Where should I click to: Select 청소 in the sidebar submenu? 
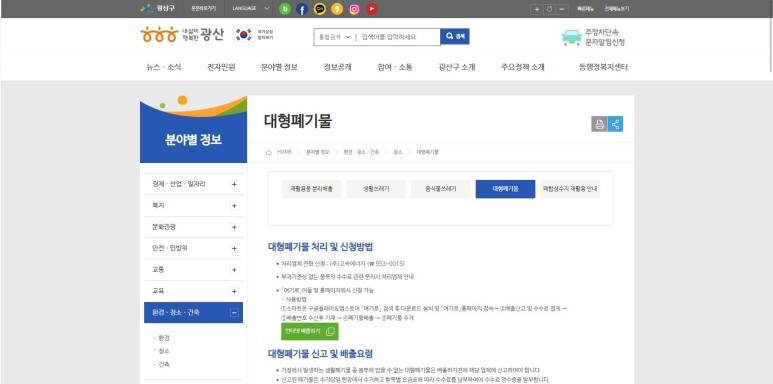(x=164, y=351)
